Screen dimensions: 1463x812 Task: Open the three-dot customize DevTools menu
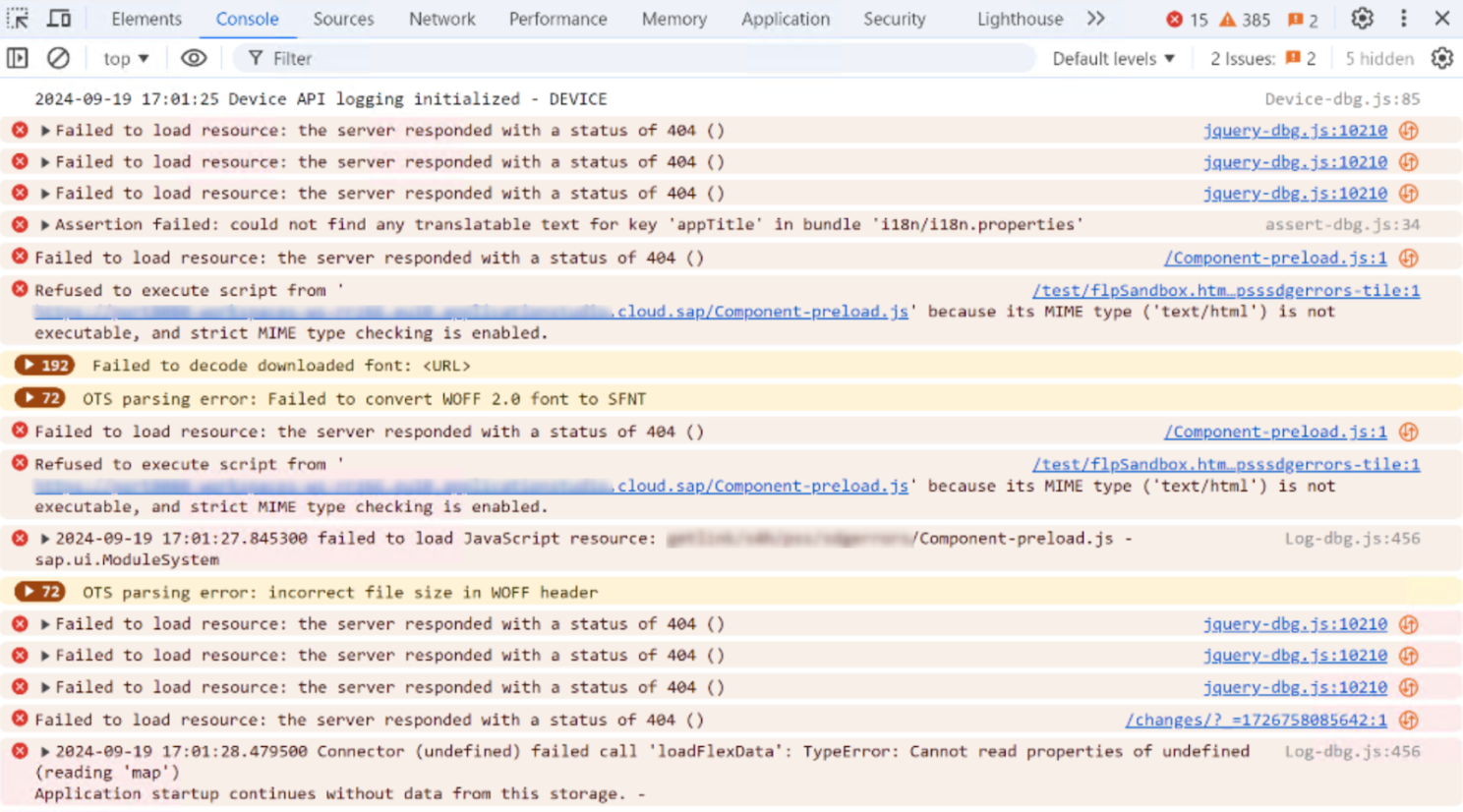(x=1402, y=18)
